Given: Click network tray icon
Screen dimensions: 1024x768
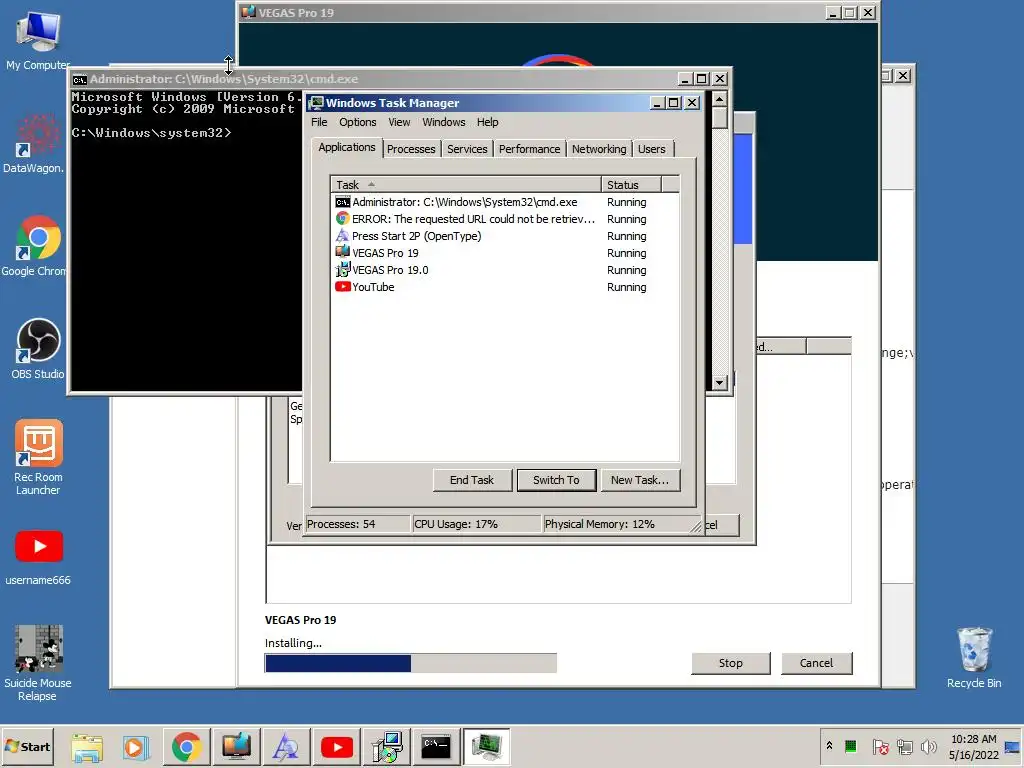Looking at the screenshot, I should pyautogui.click(x=904, y=746).
